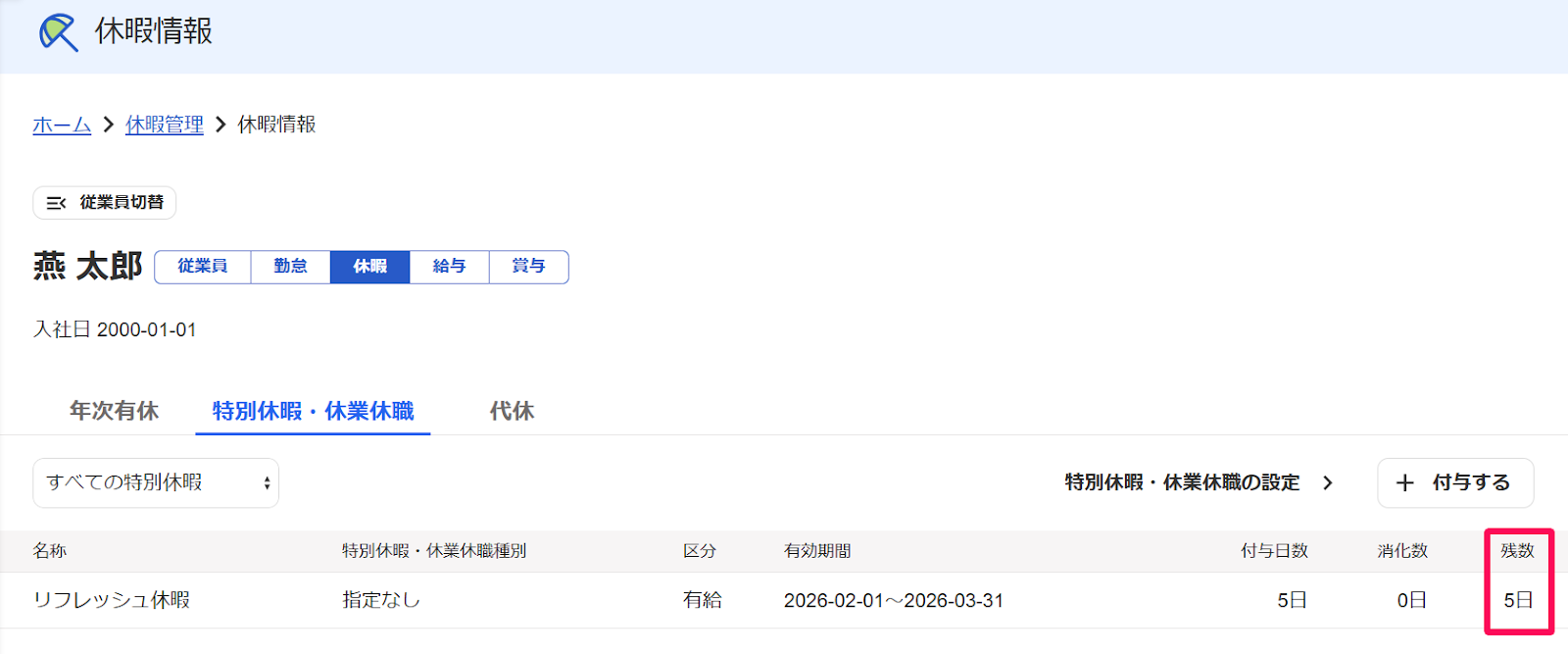Open the 従業員 section button
1568x654 pixels.
click(x=203, y=267)
